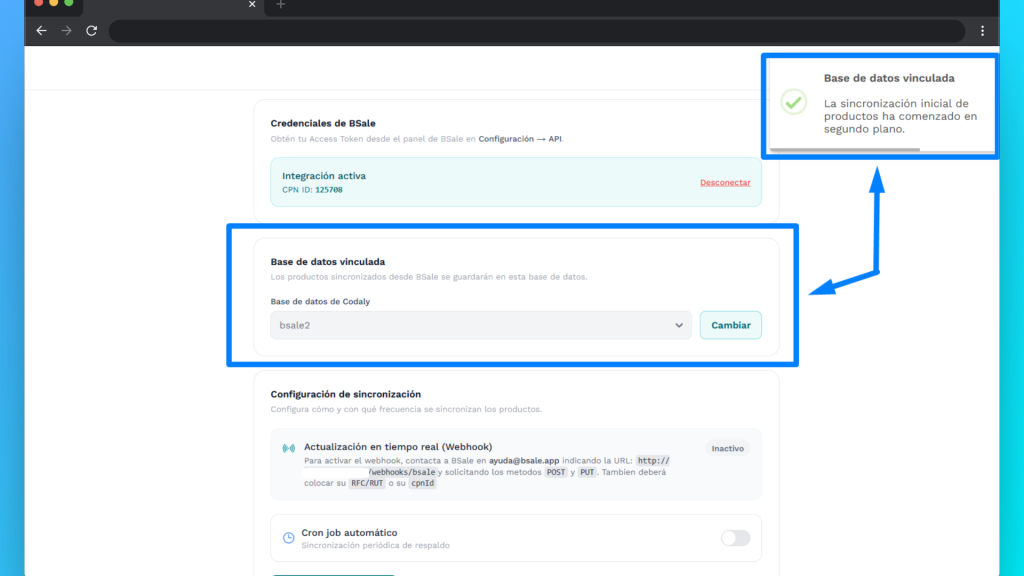The height and width of the screenshot is (576, 1024).
Task: Click the Configuración → API text
Action: pyautogui.click(x=520, y=139)
